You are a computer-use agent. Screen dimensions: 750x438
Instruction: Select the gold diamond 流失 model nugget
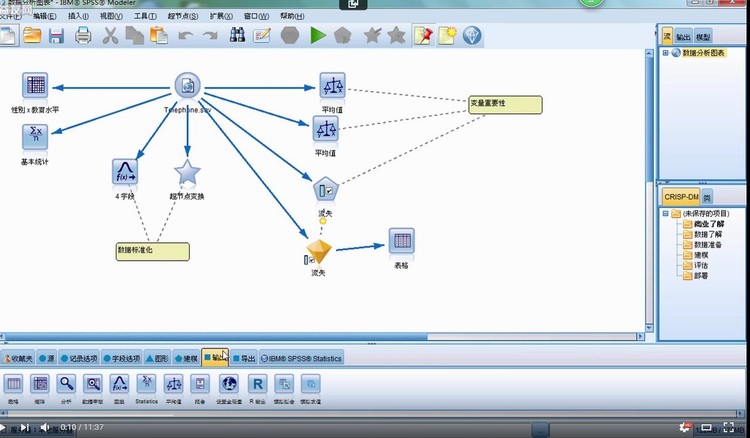(x=319, y=252)
